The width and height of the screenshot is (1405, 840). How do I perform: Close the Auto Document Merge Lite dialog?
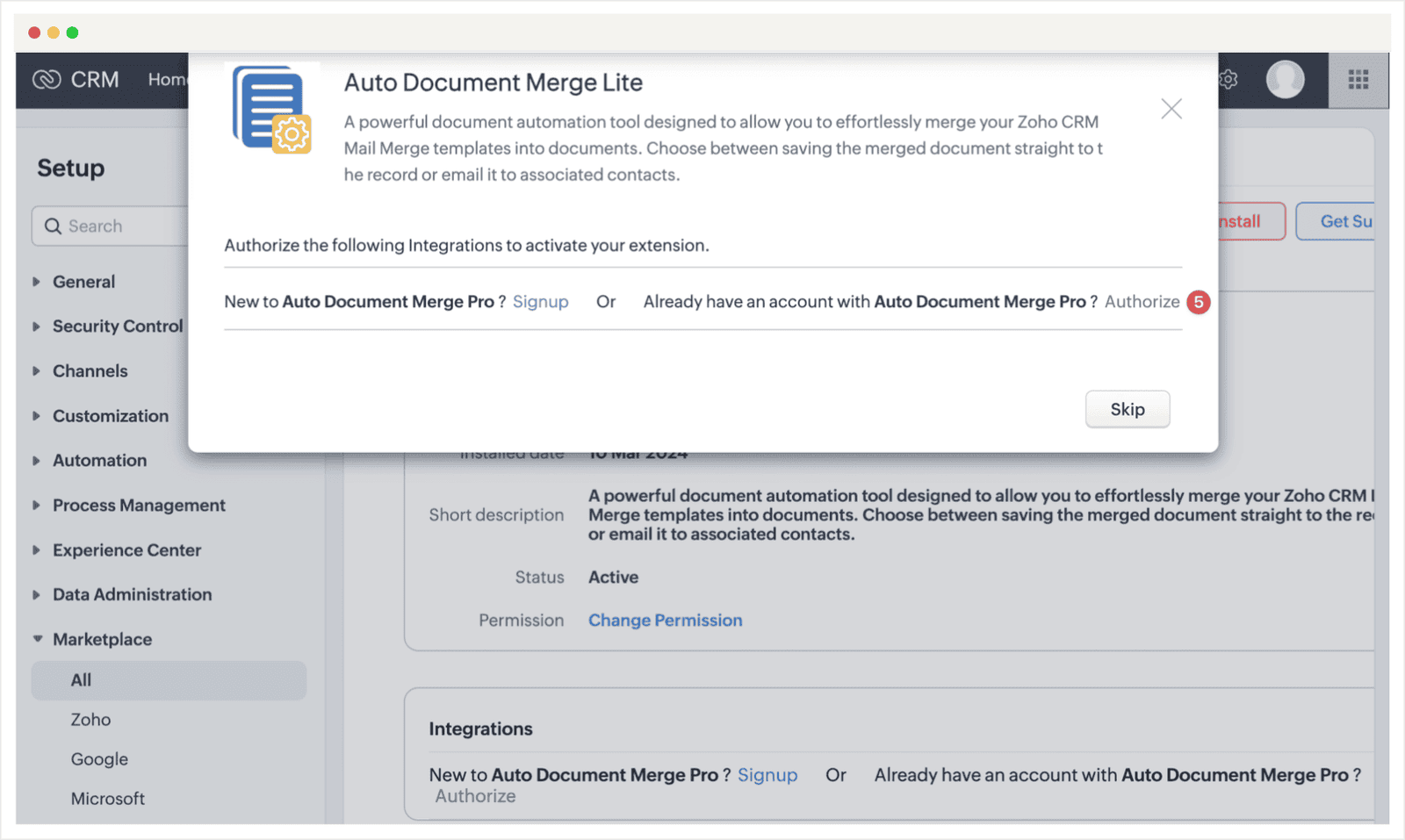(x=1171, y=109)
